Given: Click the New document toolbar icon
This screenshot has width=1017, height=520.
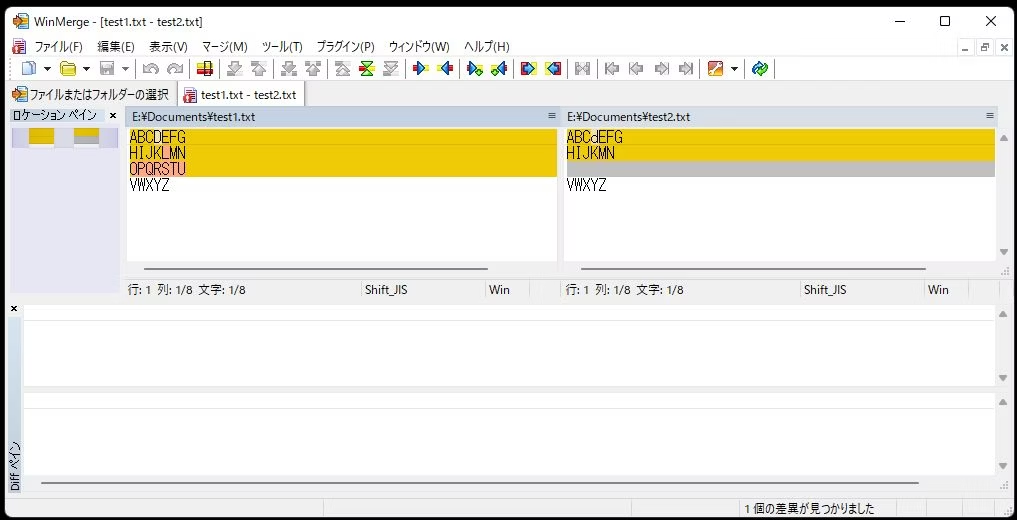Looking at the screenshot, I should coord(29,68).
